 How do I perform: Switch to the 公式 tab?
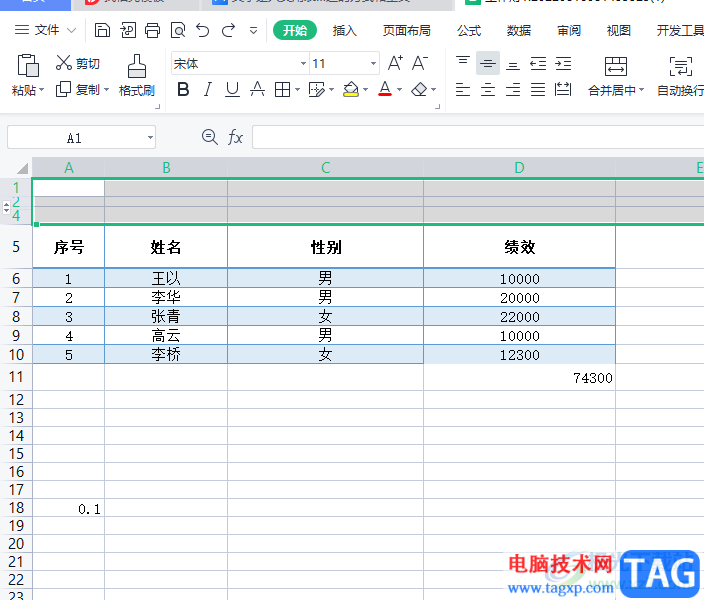pyautogui.click(x=469, y=31)
